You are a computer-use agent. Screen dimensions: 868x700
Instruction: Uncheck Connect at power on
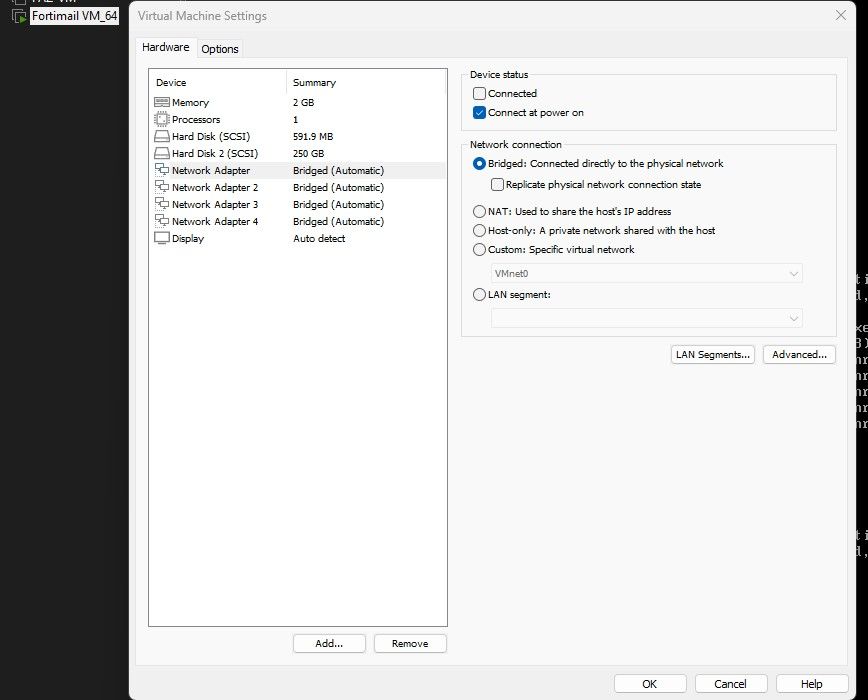pyautogui.click(x=479, y=112)
